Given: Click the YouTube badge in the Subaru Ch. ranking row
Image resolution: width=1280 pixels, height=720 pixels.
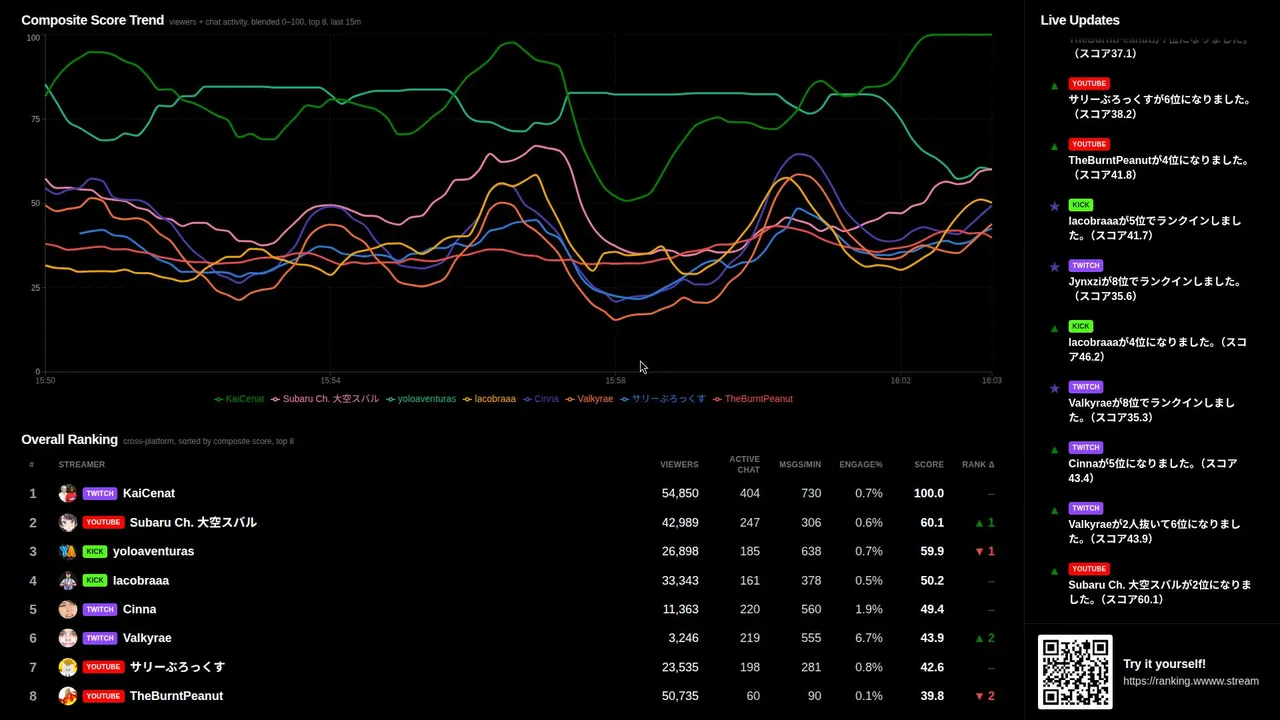Looking at the screenshot, I should [103, 522].
